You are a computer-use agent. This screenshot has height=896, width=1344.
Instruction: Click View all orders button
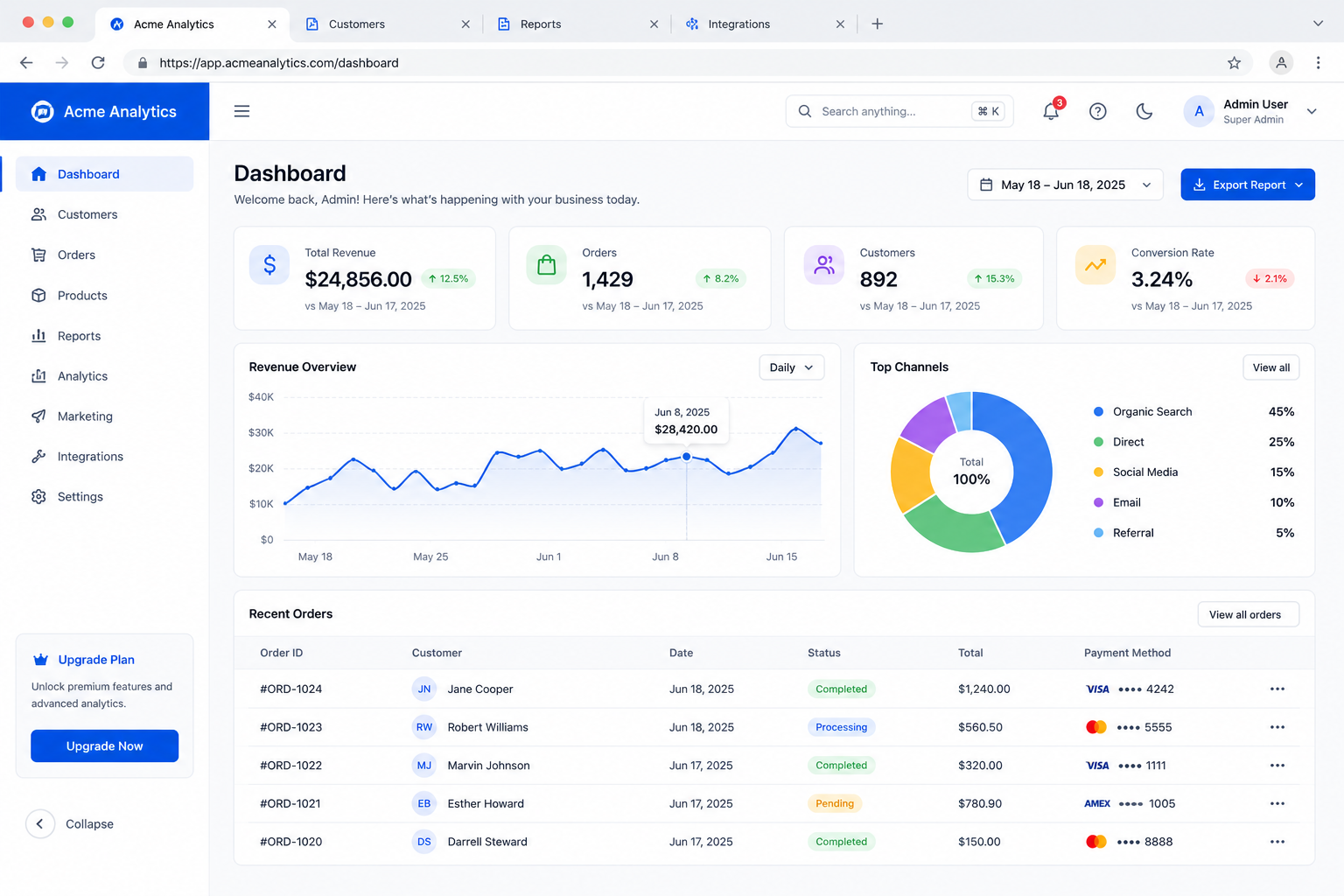point(1248,614)
